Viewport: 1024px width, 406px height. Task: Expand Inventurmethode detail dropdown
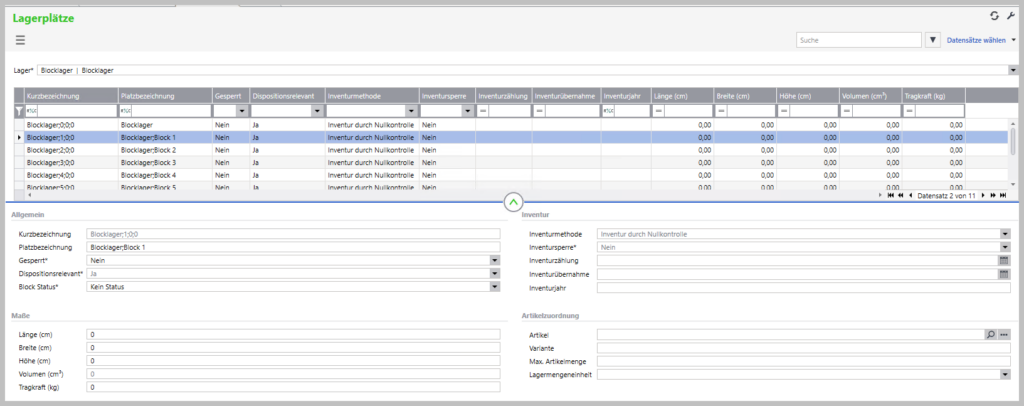tap(1005, 234)
